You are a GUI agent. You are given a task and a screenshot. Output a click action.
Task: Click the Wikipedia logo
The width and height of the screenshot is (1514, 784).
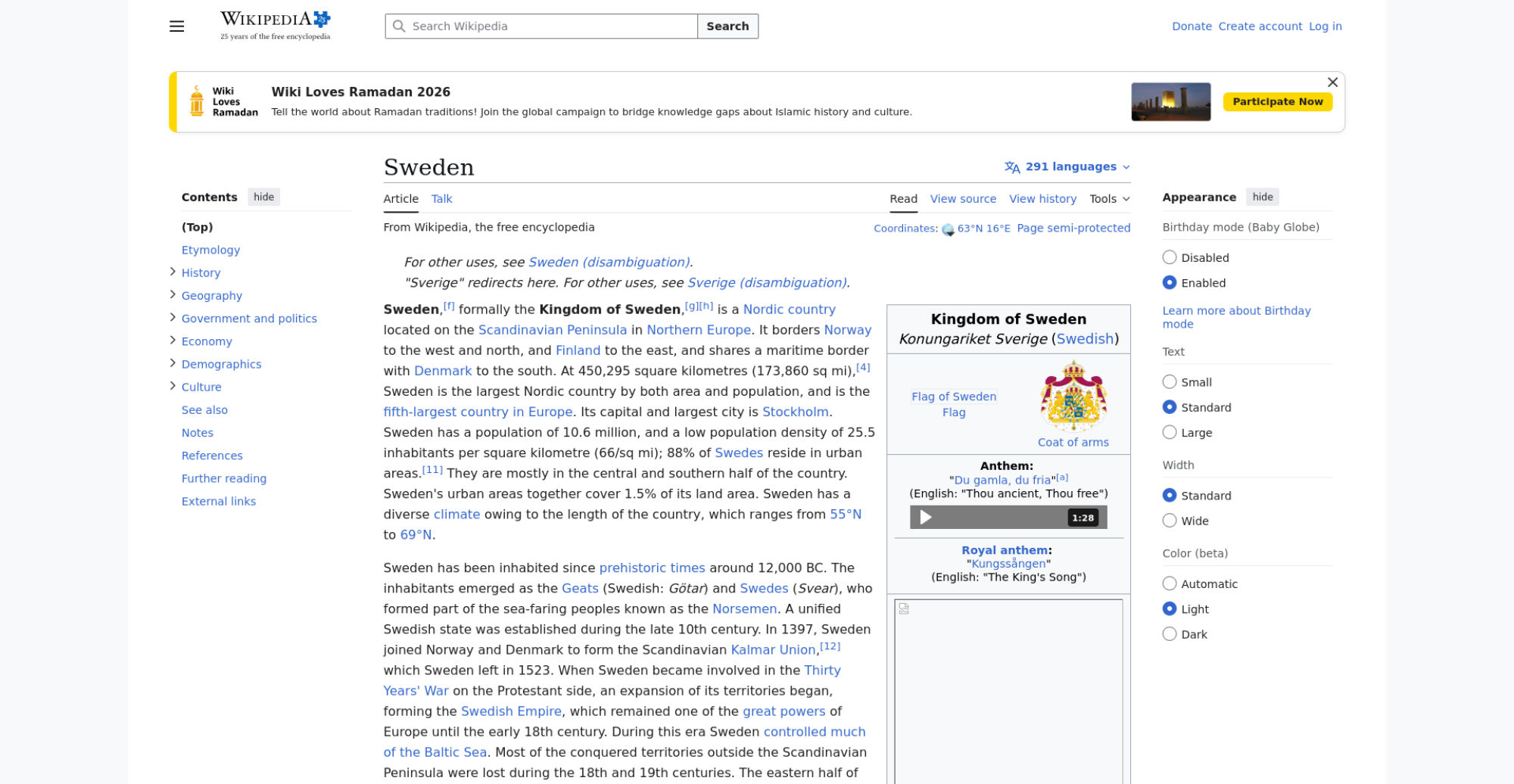click(275, 26)
